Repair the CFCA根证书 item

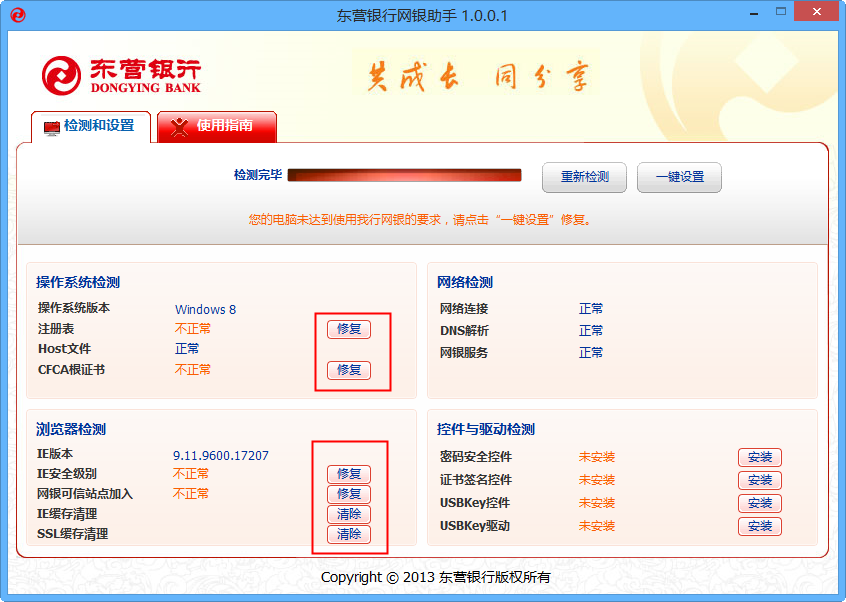(x=349, y=370)
